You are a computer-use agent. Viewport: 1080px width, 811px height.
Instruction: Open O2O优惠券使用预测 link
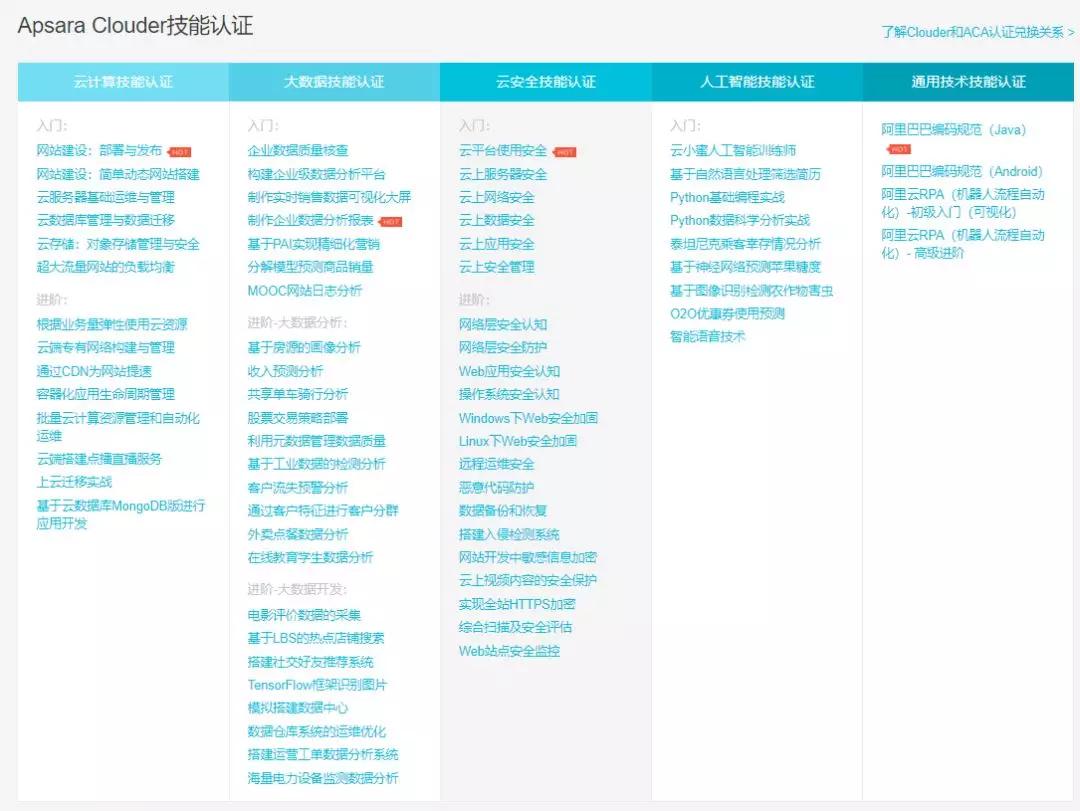(727, 314)
